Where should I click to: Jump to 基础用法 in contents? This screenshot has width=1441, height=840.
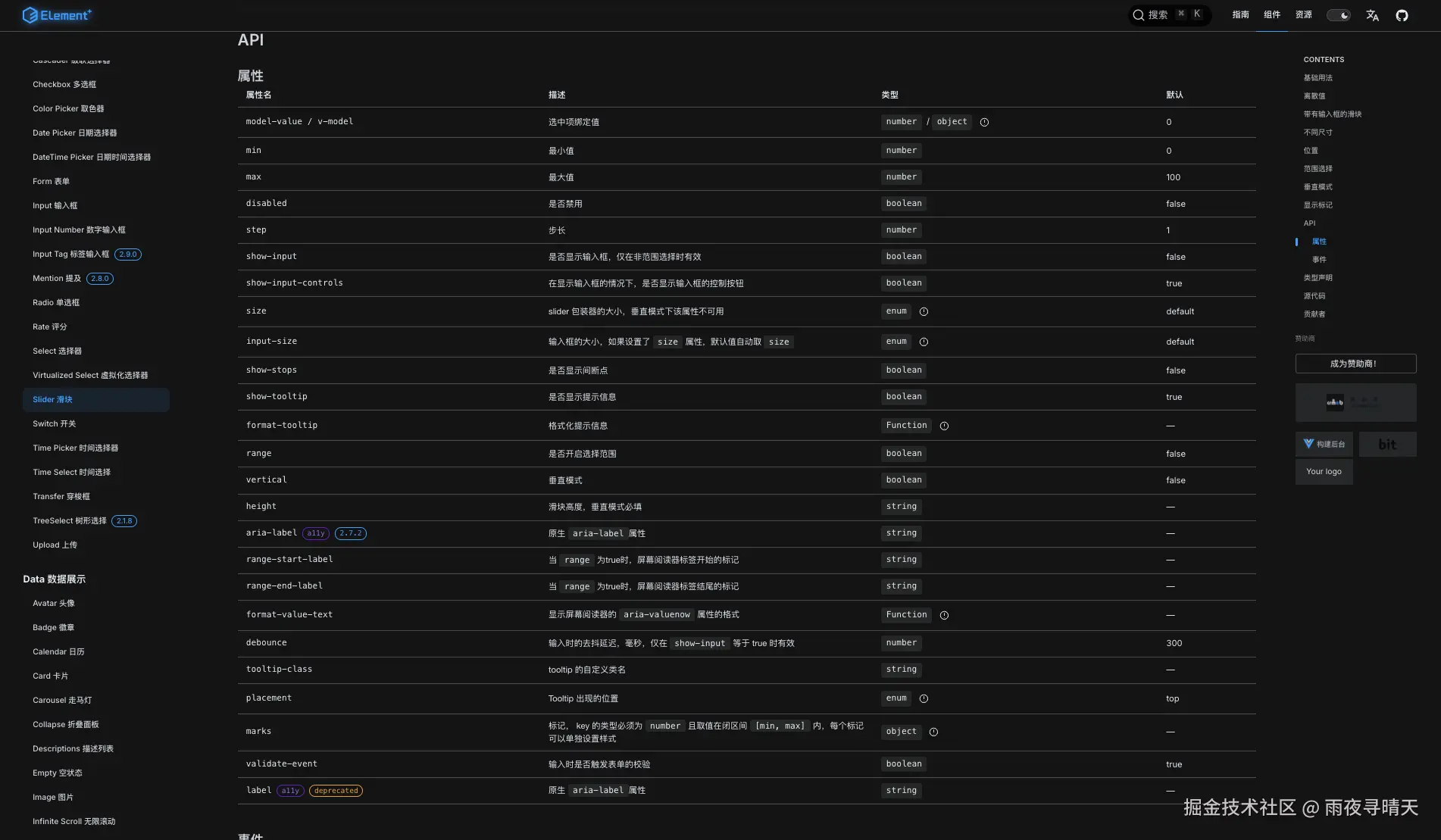click(x=1318, y=78)
